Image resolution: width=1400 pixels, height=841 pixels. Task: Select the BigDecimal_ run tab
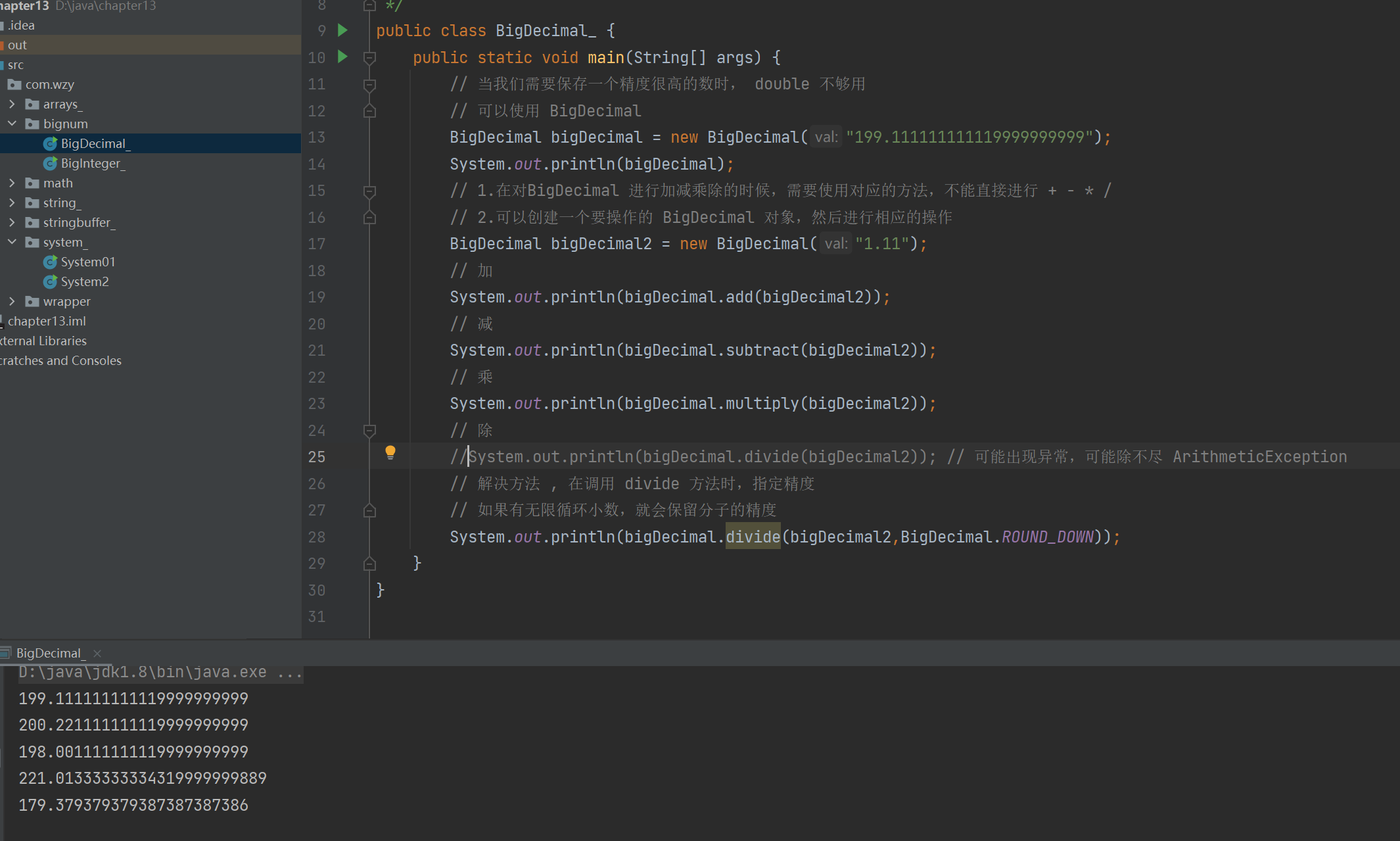(x=50, y=653)
